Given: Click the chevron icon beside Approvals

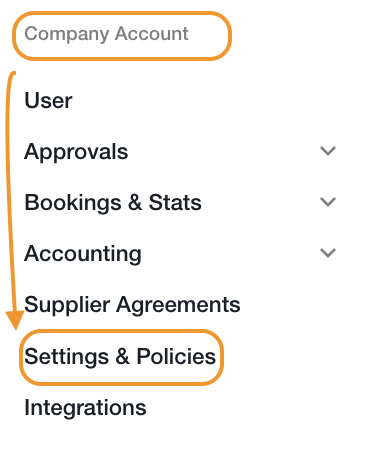Looking at the screenshot, I should point(328,151).
